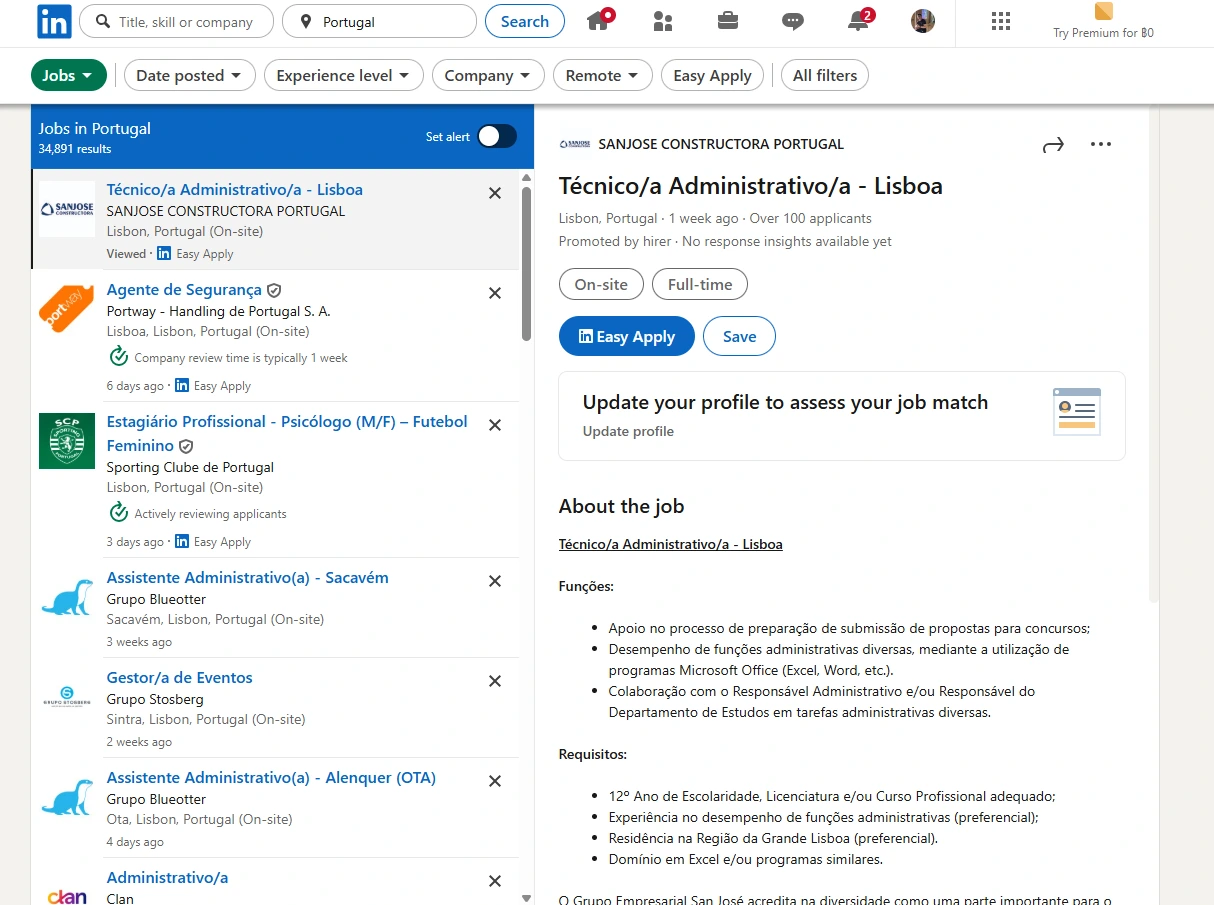
Task: Click 'Over 100 applicants' text
Action: 811,218
